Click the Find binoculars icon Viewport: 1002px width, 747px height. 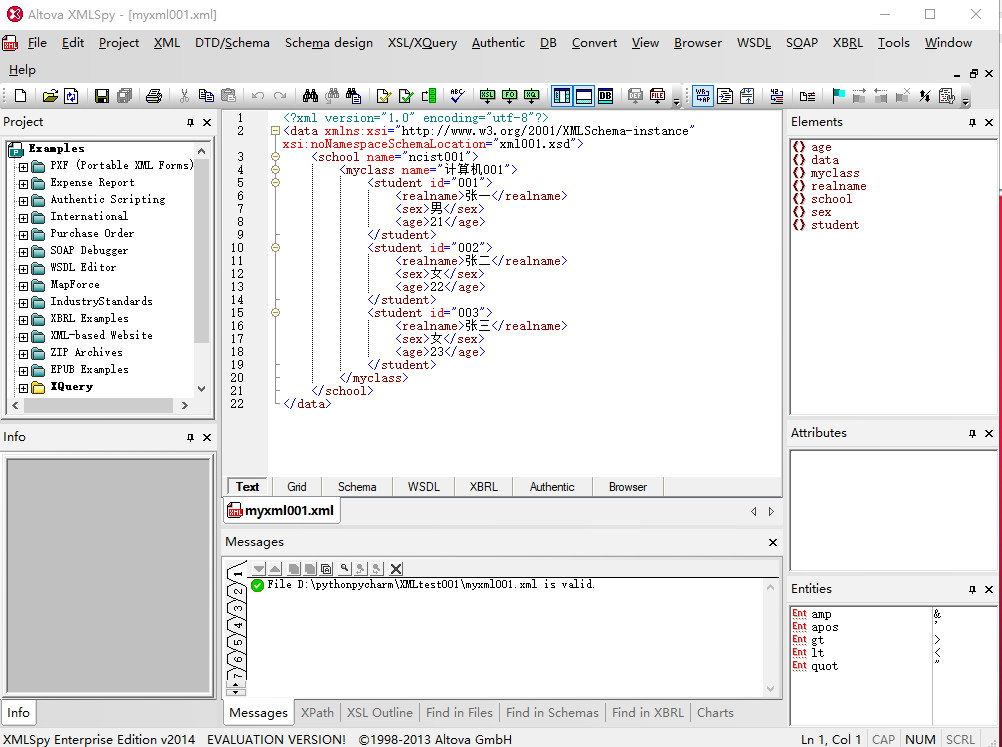point(311,96)
